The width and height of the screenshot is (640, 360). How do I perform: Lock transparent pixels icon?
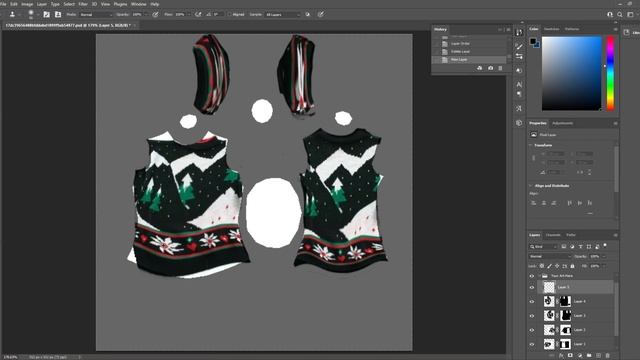click(542, 266)
